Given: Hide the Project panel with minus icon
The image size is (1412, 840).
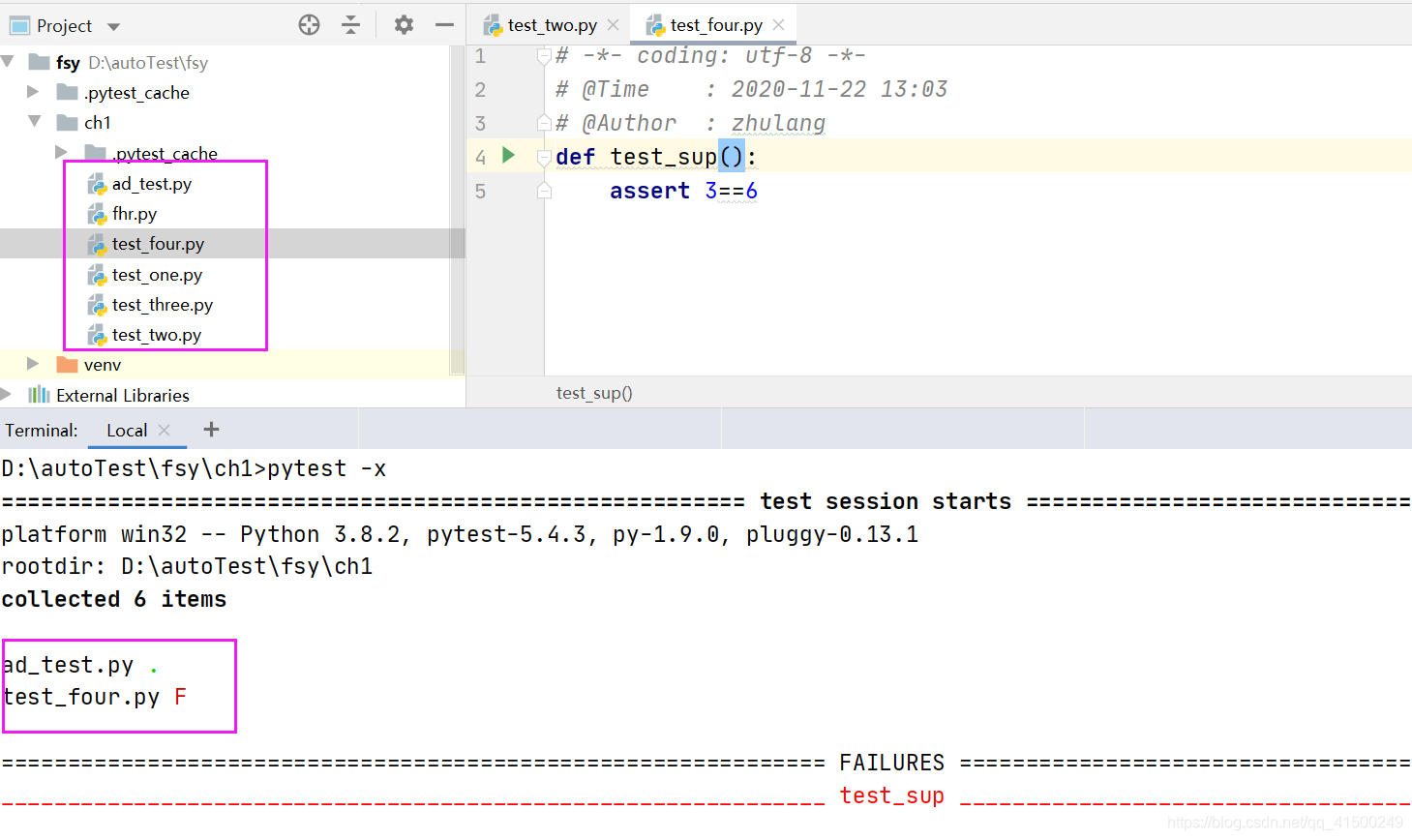Looking at the screenshot, I should [444, 25].
